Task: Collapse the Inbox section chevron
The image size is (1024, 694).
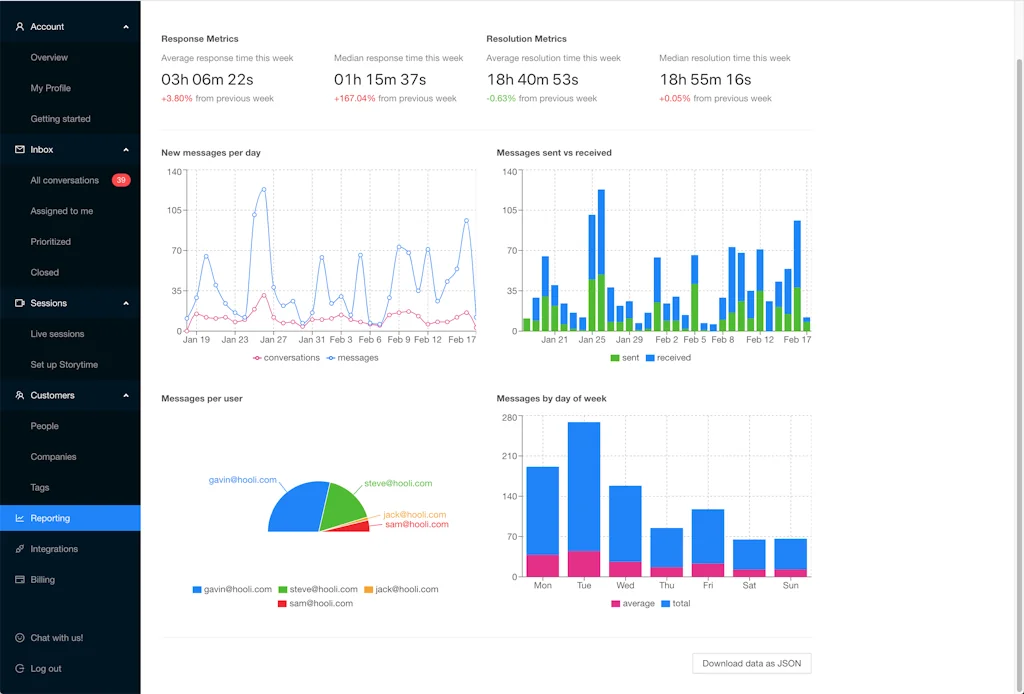Action: point(126,150)
